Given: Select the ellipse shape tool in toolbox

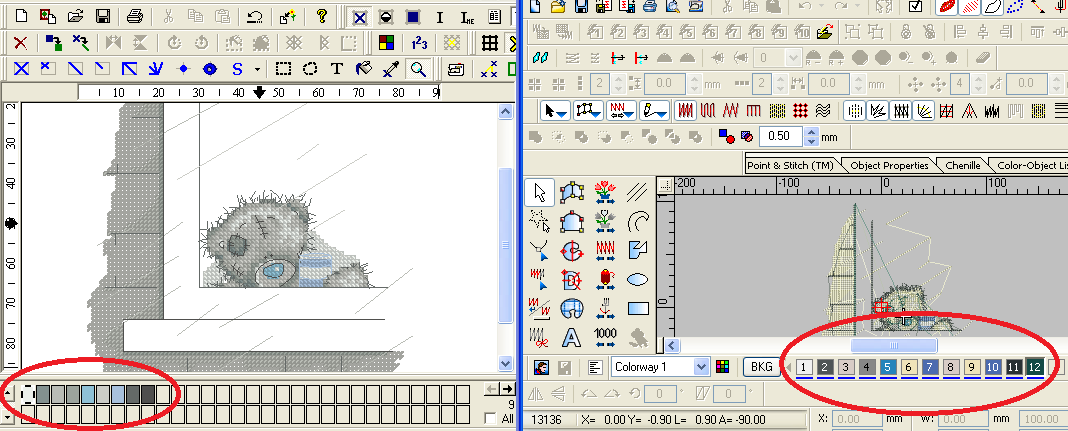Looking at the screenshot, I should coord(637,279).
